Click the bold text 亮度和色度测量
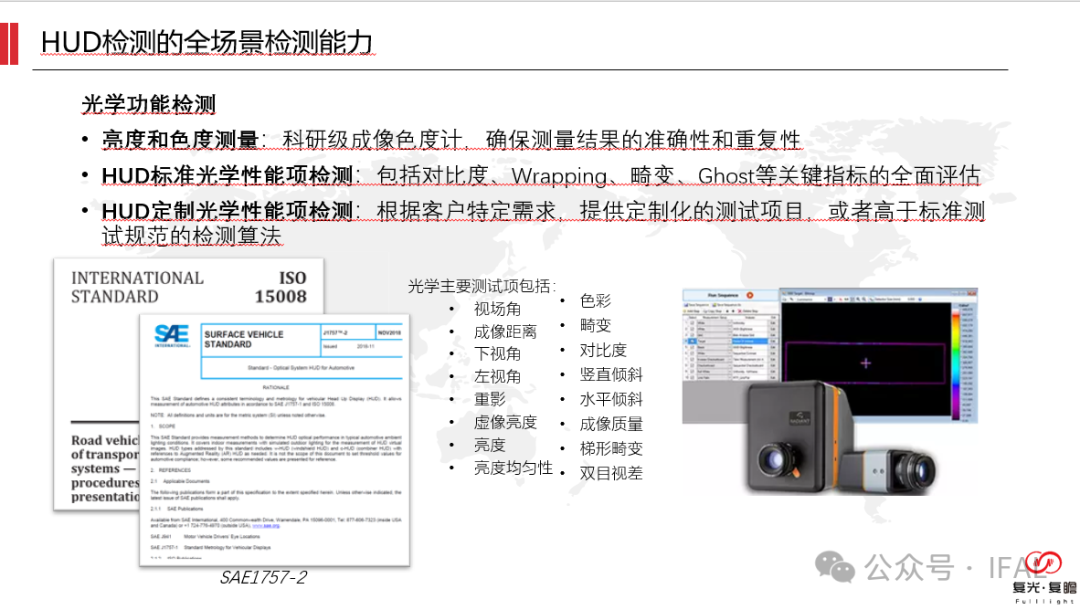 [180, 140]
